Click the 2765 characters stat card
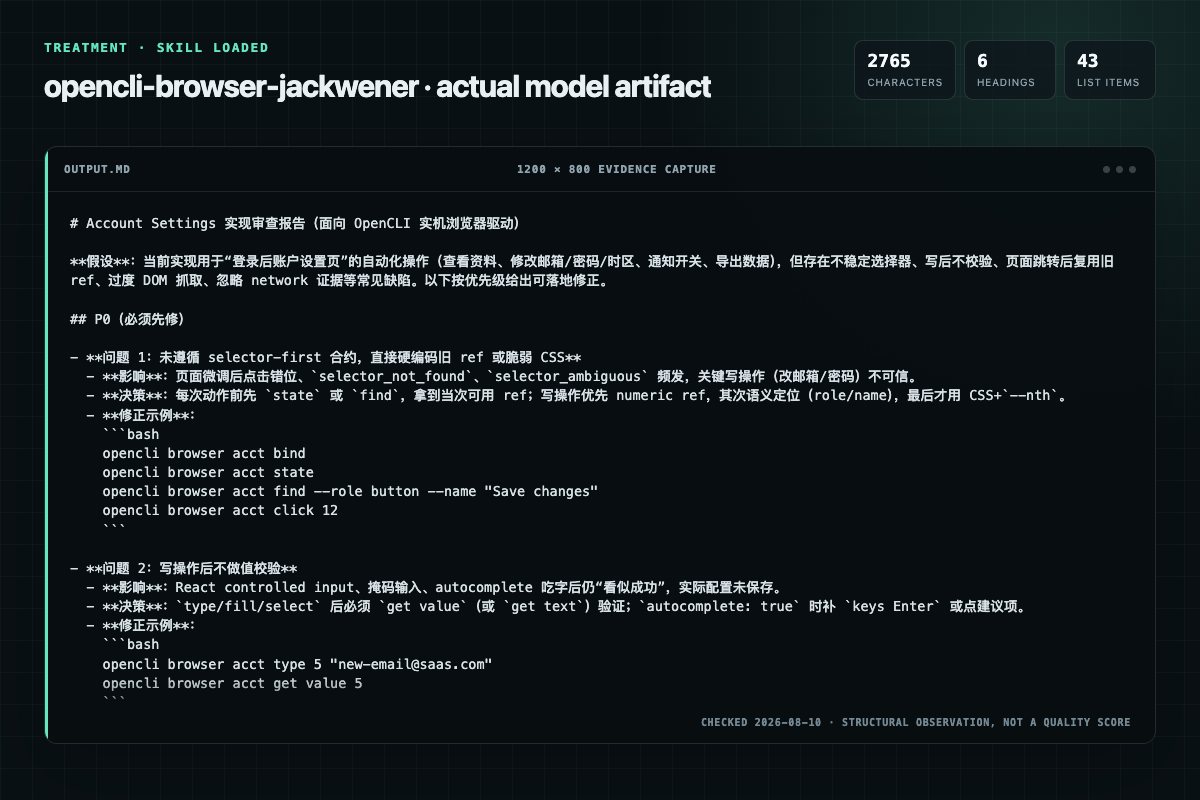Image resolution: width=1200 pixels, height=800 pixels. [x=904, y=70]
